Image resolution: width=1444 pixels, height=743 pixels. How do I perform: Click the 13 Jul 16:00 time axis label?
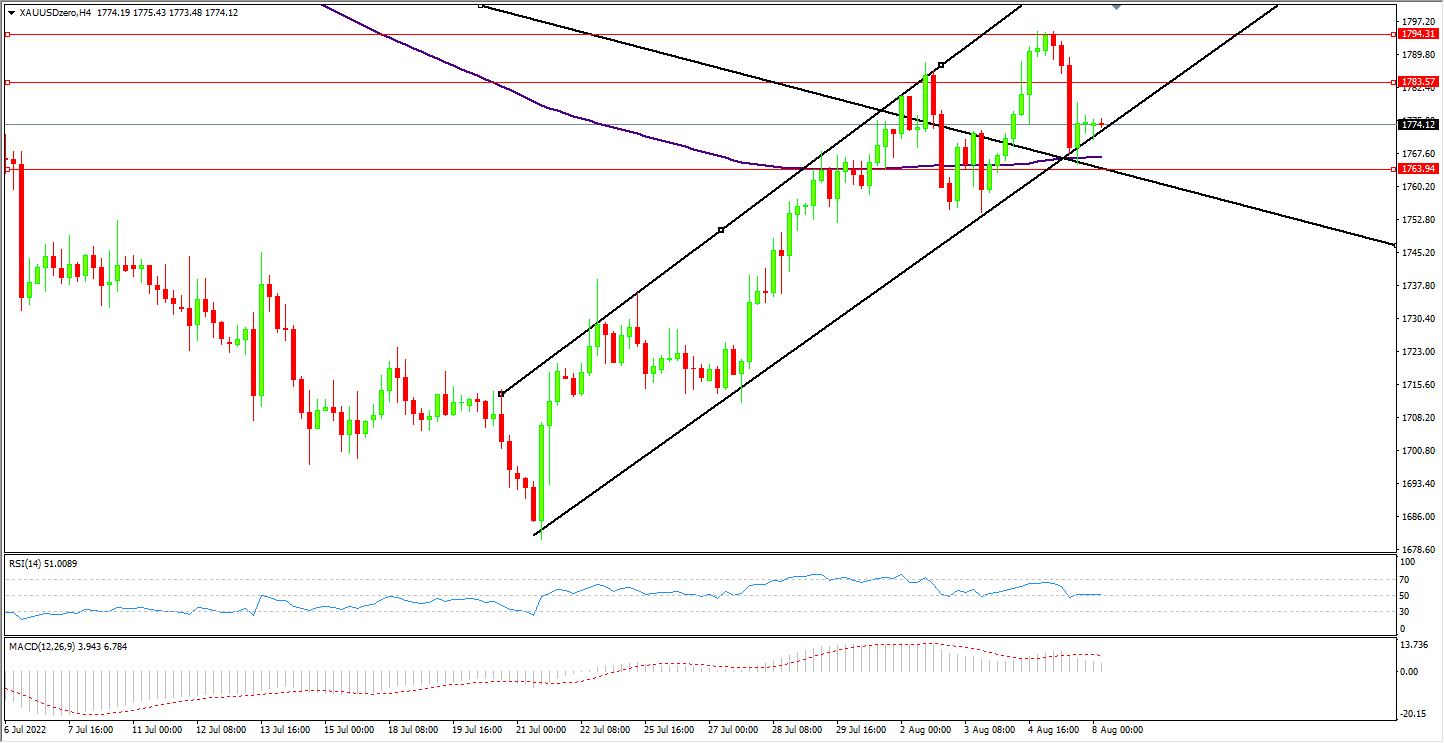coord(286,730)
